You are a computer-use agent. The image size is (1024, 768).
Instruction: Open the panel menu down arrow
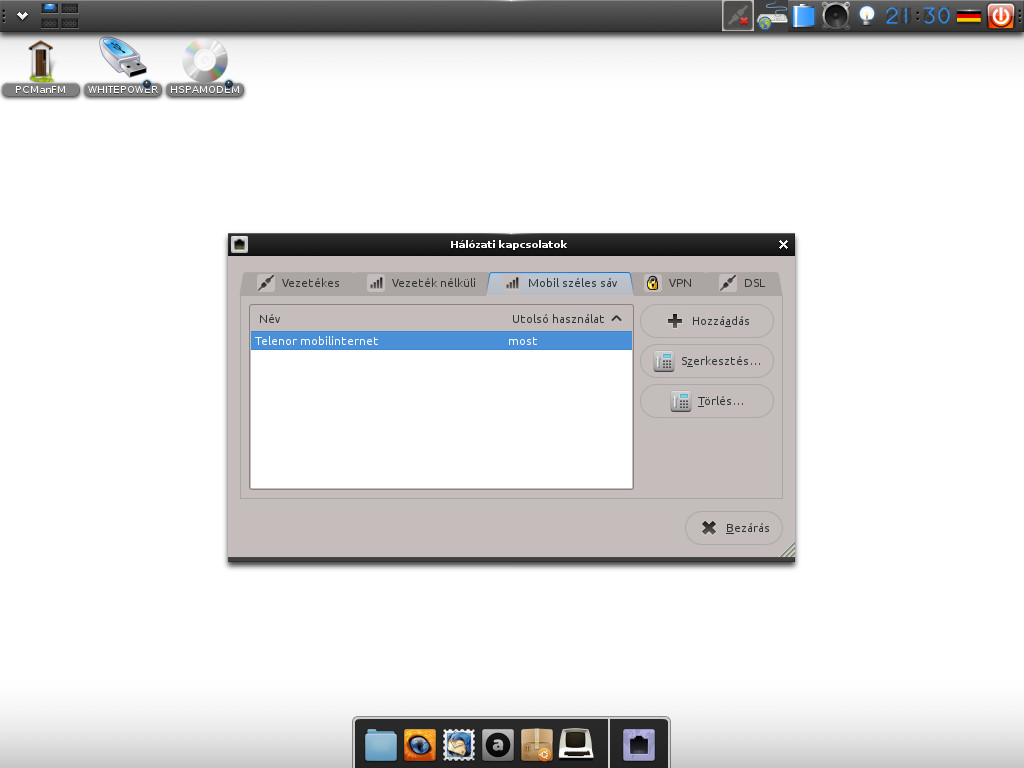coord(22,16)
